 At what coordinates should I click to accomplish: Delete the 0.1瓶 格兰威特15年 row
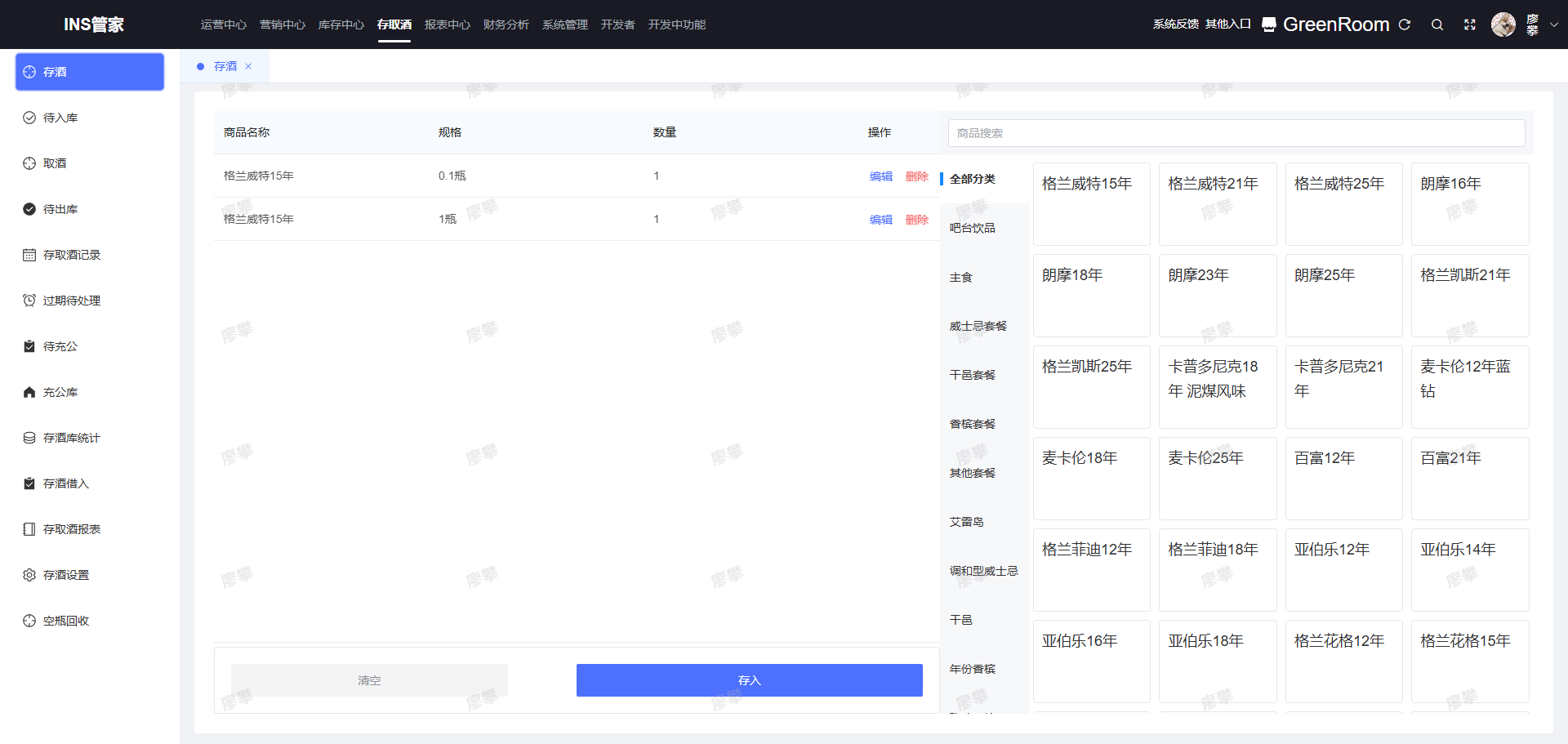click(917, 176)
